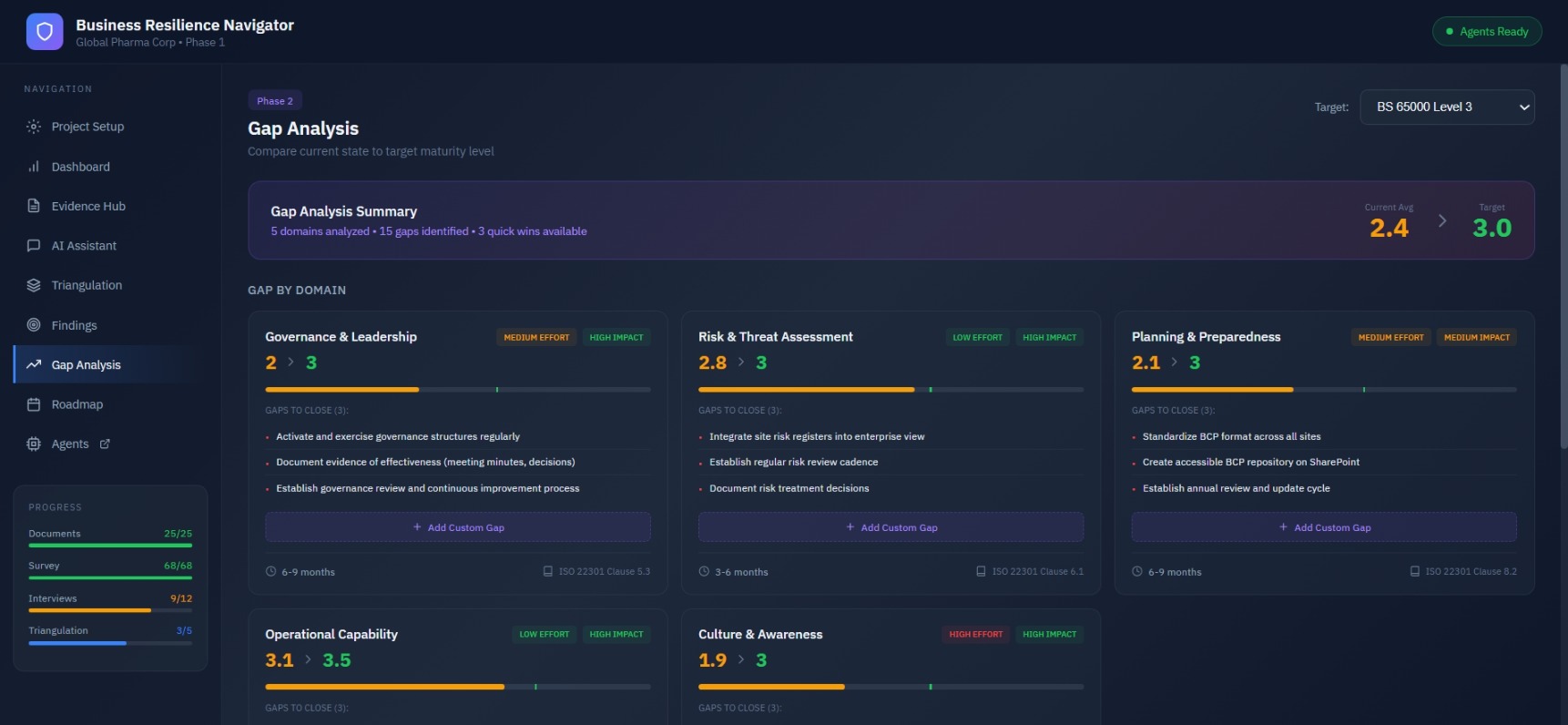Open the BS 65000 Level 3 target dropdown

click(x=1446, y=107)
